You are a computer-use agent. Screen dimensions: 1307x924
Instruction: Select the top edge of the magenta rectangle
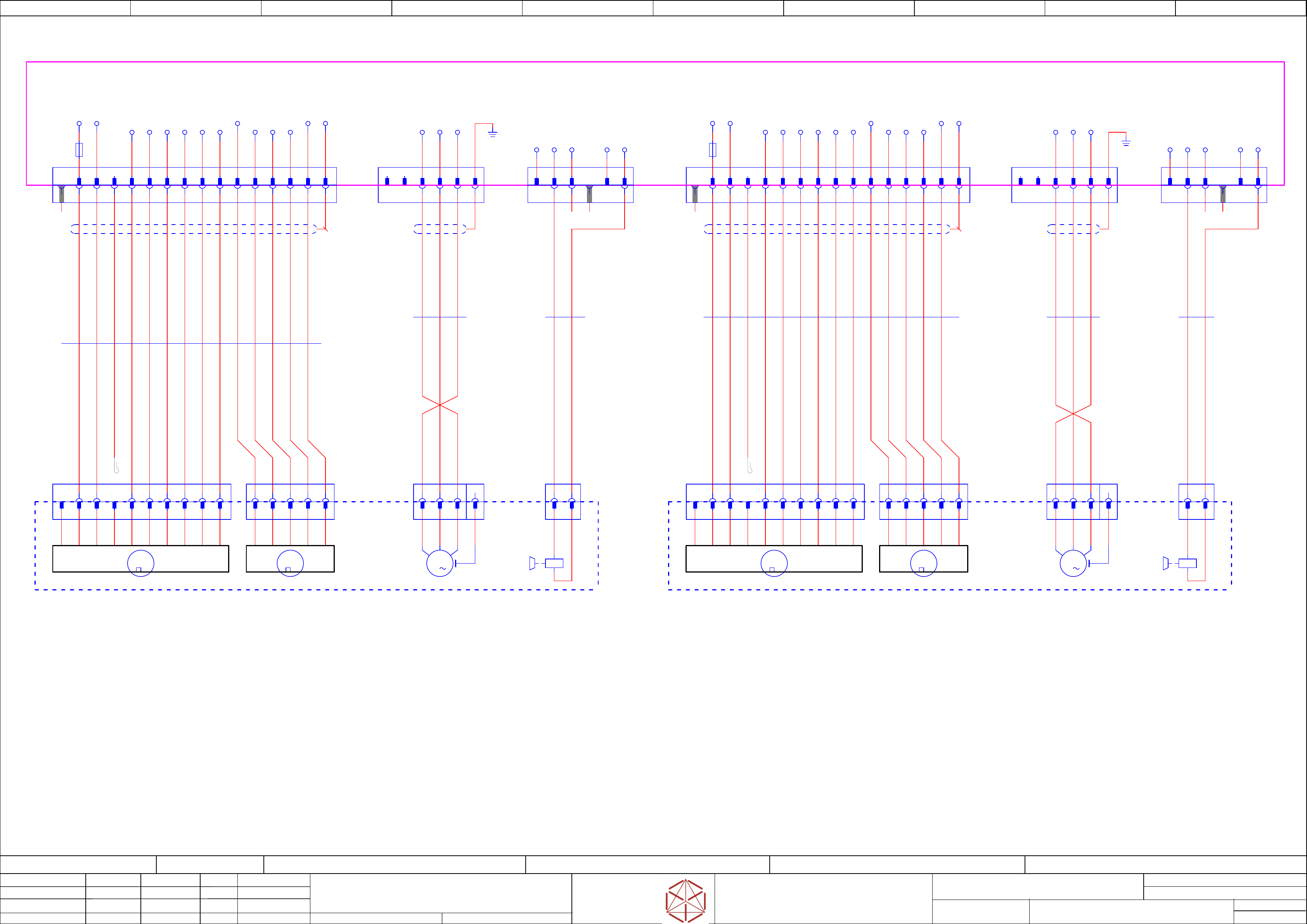[x=654, y=62]
